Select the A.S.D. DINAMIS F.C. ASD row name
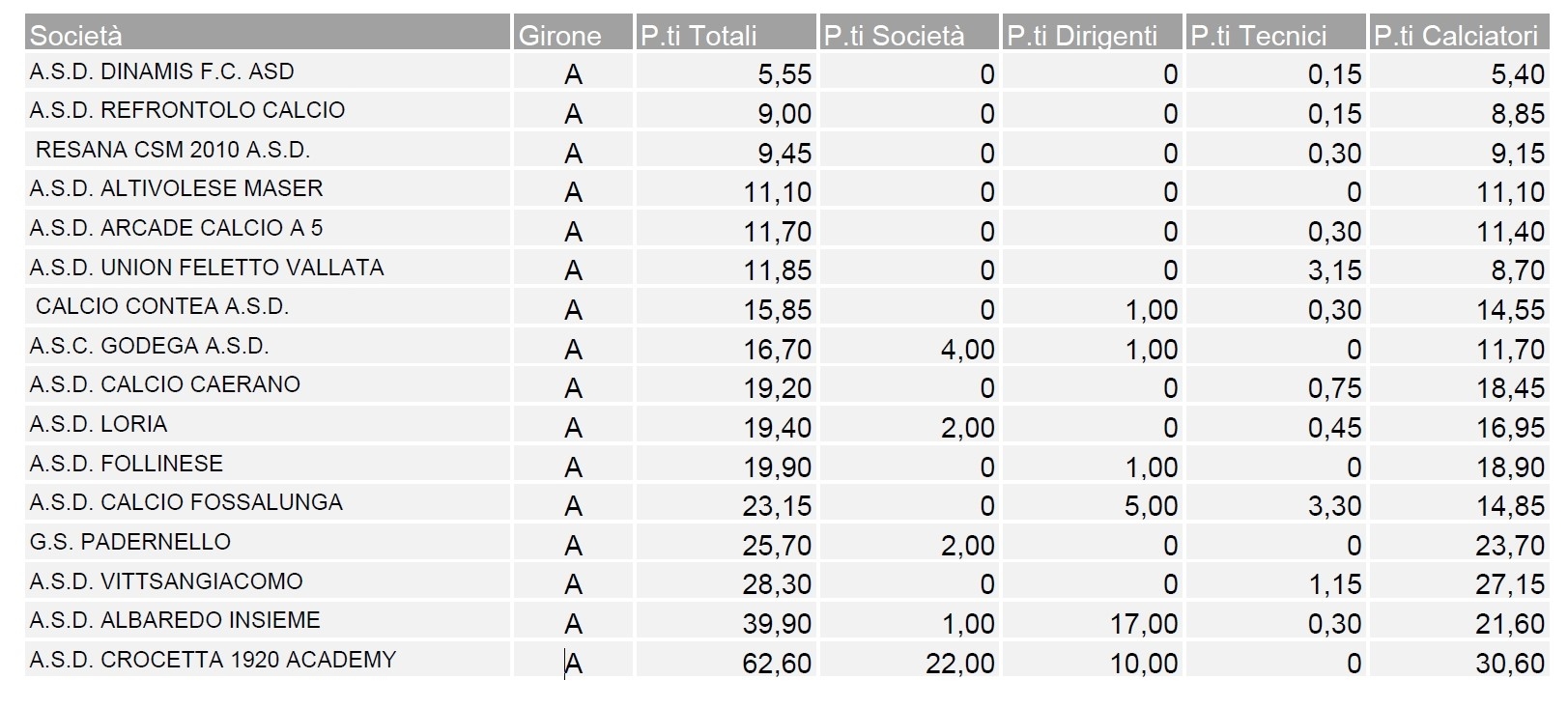 161,72
